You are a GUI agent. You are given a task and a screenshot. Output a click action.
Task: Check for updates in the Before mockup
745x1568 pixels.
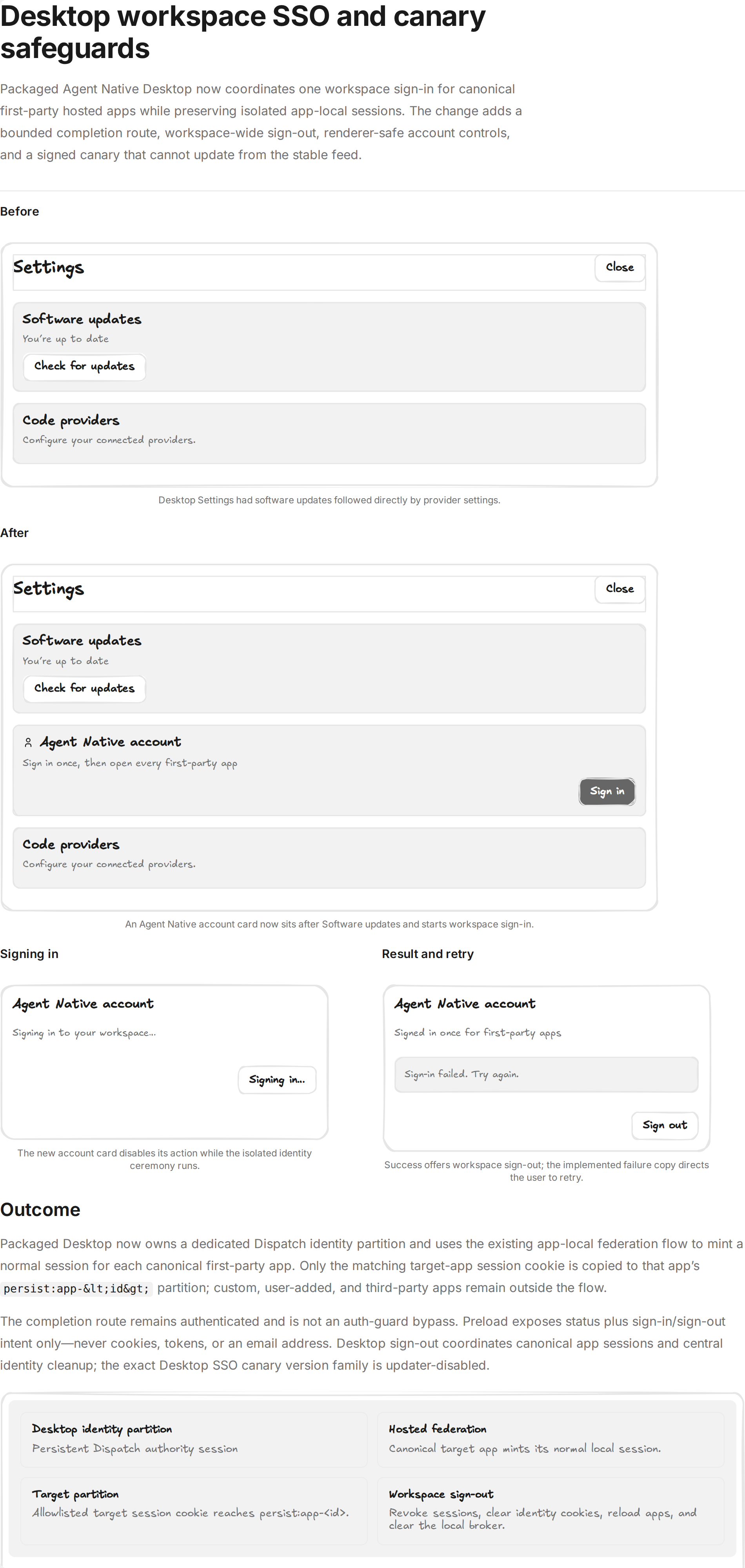pyautogui.click(x=85, y=367)
